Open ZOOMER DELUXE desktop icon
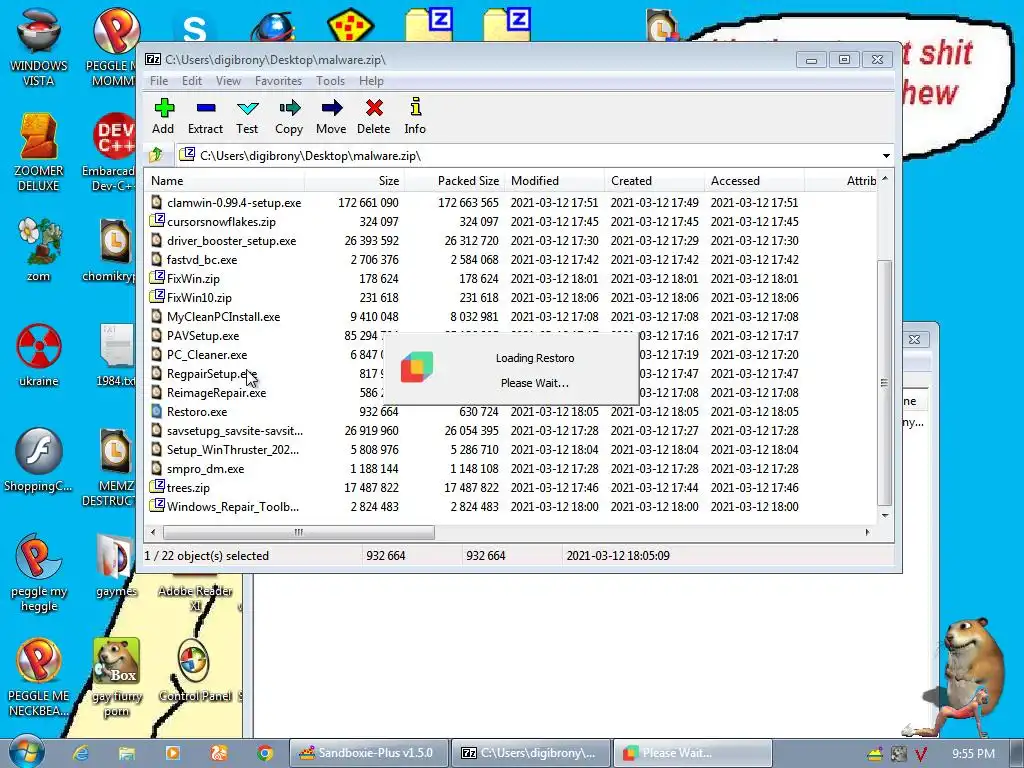Screen dimensions: 1024x768 coord(39,152)
